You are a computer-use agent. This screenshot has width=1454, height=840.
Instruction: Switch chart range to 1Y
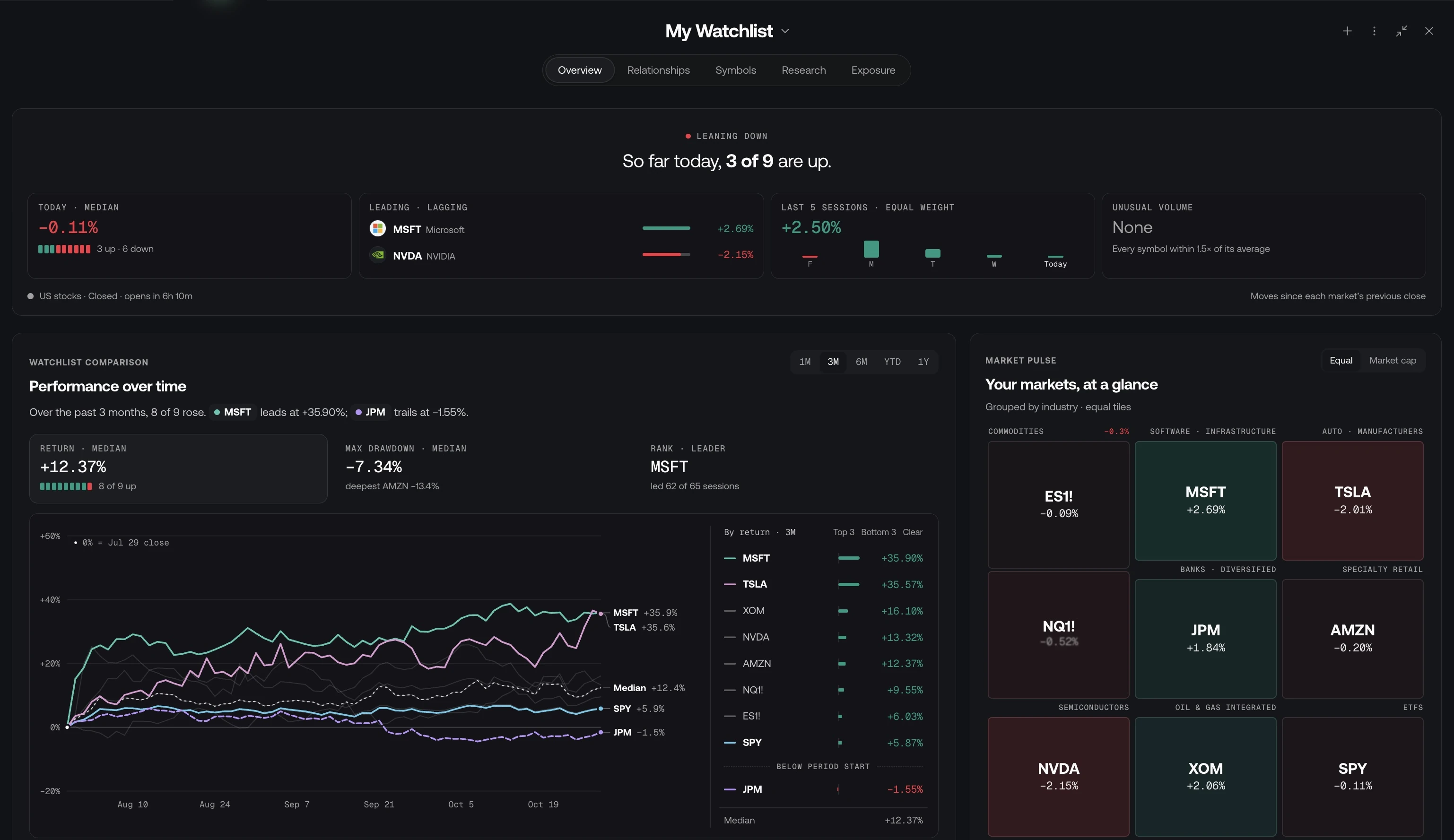(x=923, y=362)
